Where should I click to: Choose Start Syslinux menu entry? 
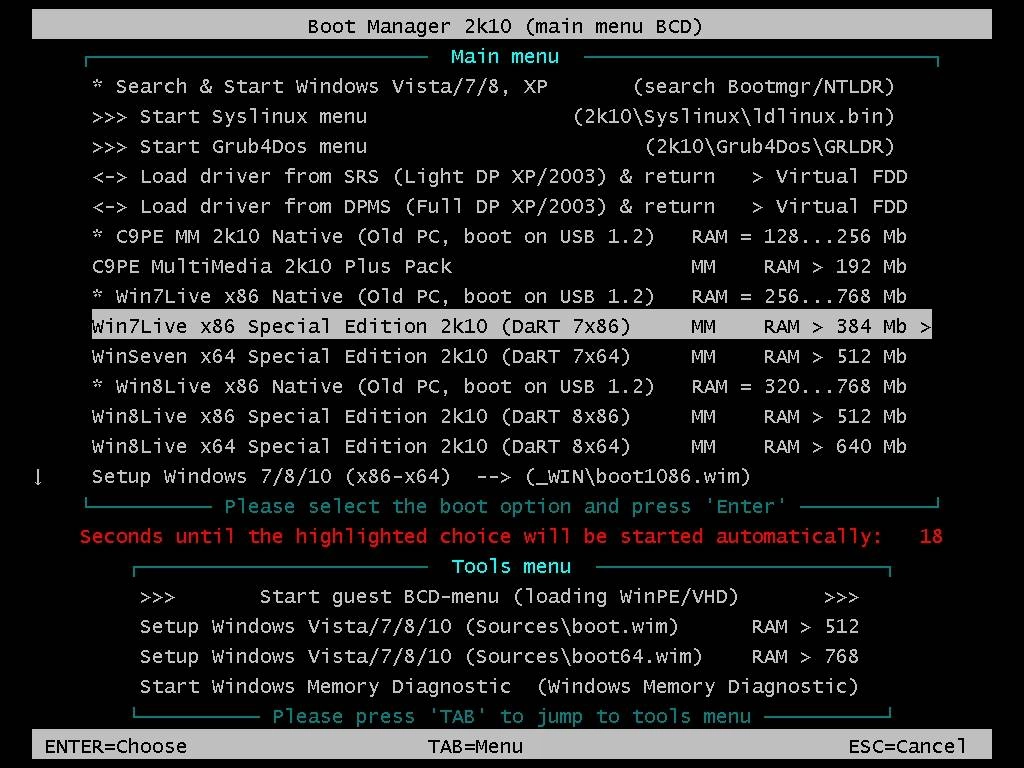pyautogui.click(x=493, y=116)
